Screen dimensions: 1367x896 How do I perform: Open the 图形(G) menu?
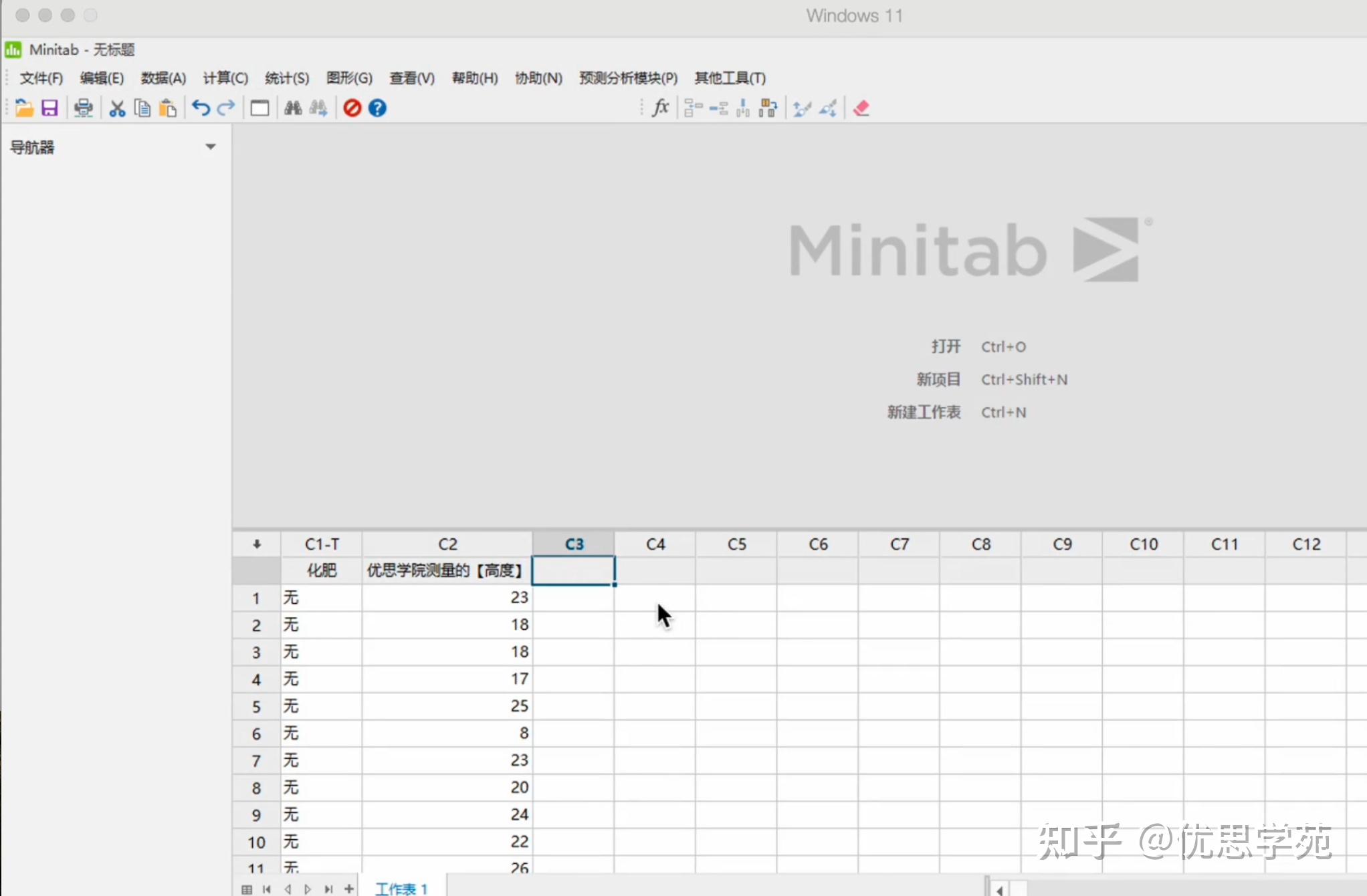pos(348,78)
